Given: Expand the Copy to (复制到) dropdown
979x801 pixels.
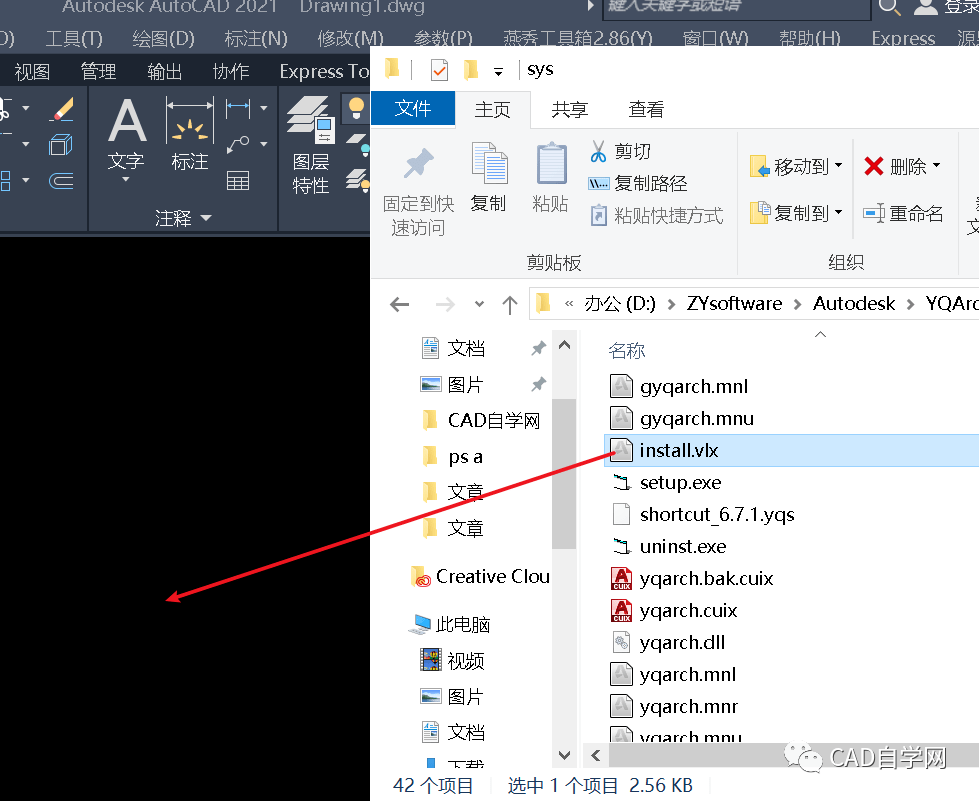Looking at the screenshot, I should click(838, 212).
